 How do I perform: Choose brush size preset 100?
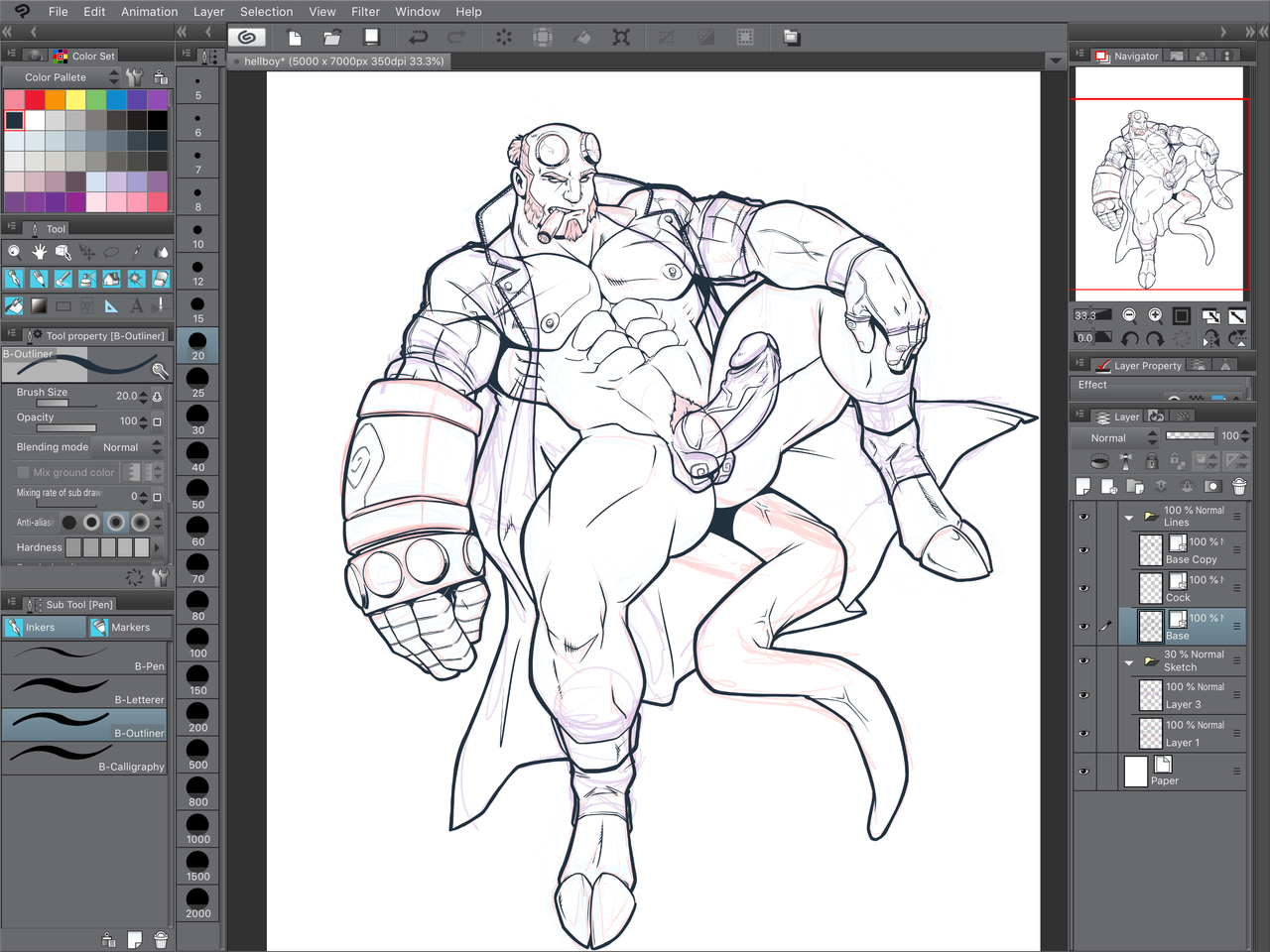click(x=198, y=643)
